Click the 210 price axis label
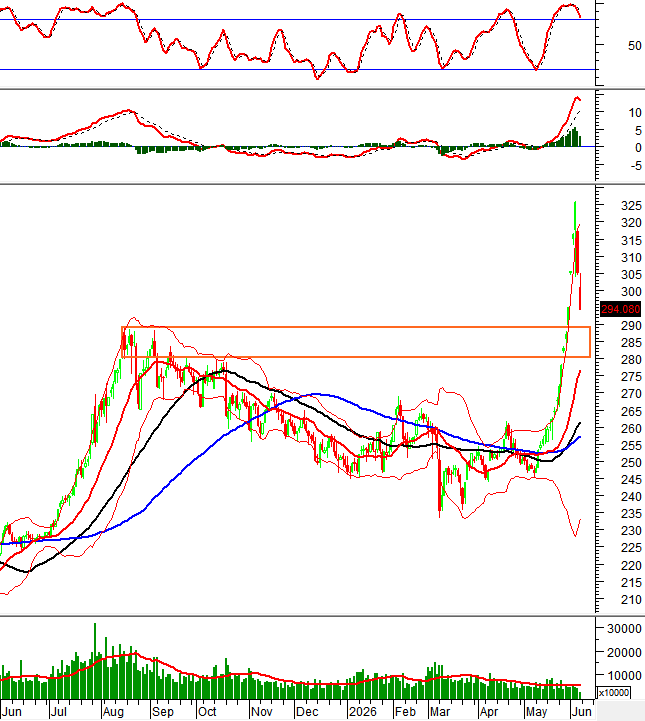 (631, 600)
